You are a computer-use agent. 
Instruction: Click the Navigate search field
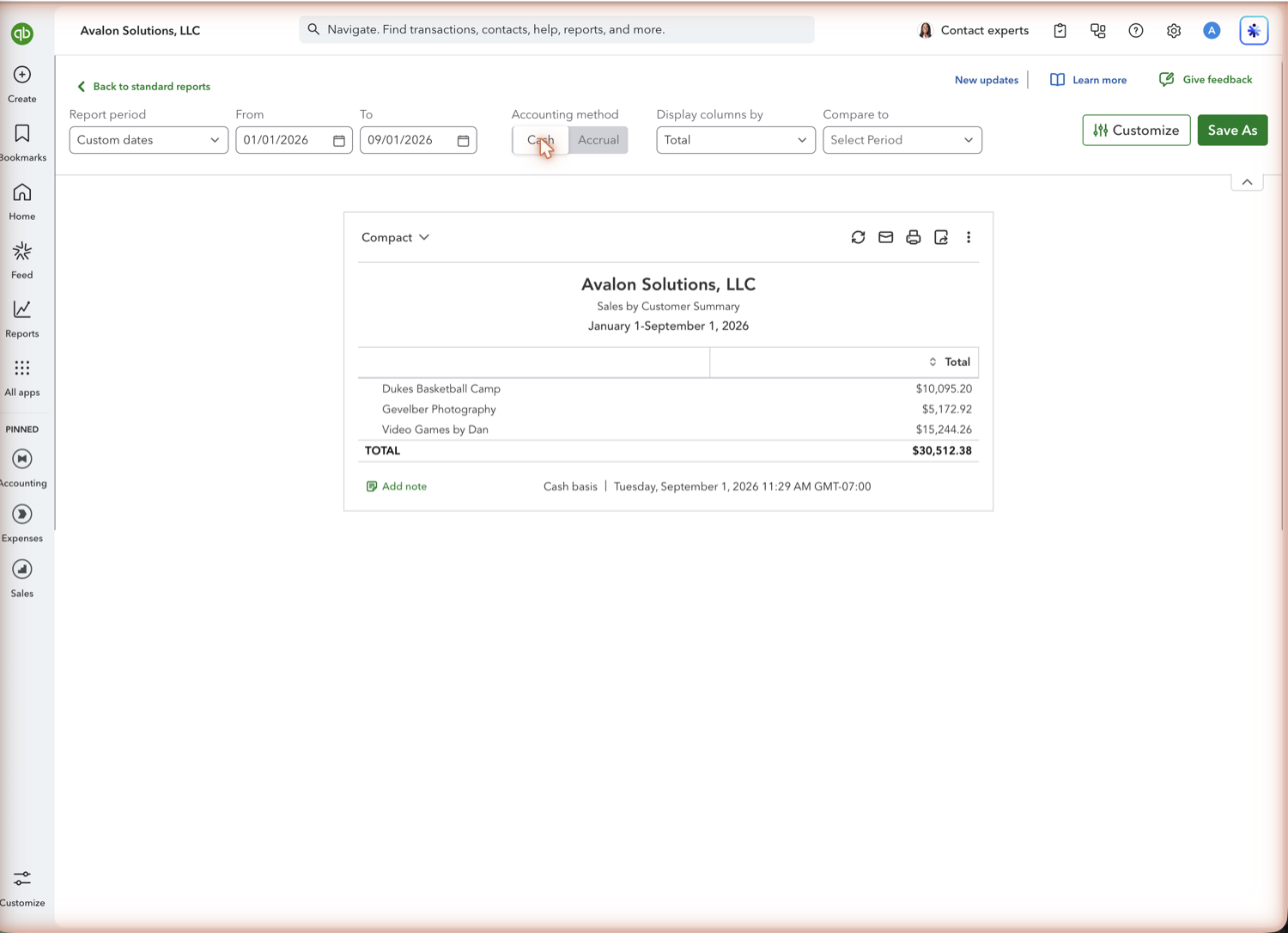coord(556,30)
